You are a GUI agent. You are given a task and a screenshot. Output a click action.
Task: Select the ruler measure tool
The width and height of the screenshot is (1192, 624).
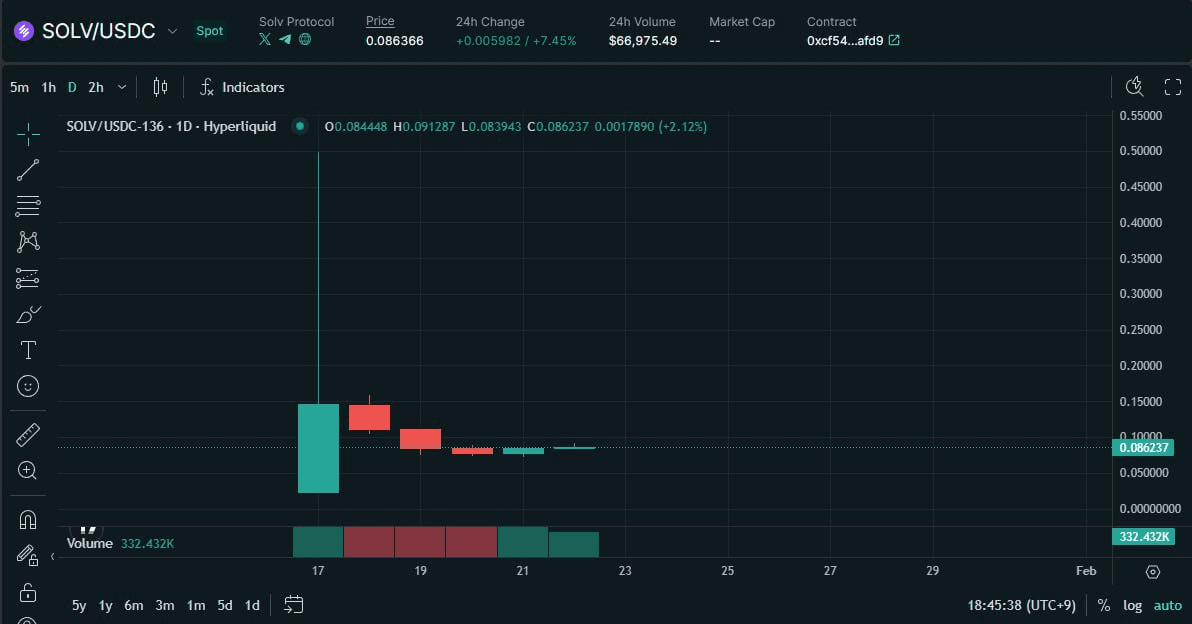point(28,435)
